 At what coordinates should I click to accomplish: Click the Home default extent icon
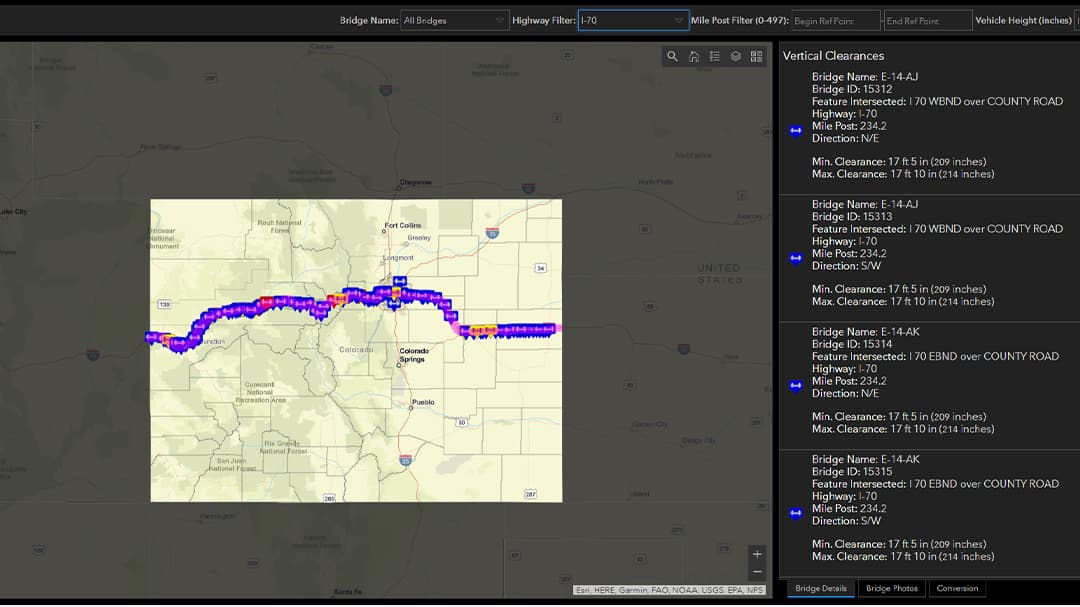693,56
